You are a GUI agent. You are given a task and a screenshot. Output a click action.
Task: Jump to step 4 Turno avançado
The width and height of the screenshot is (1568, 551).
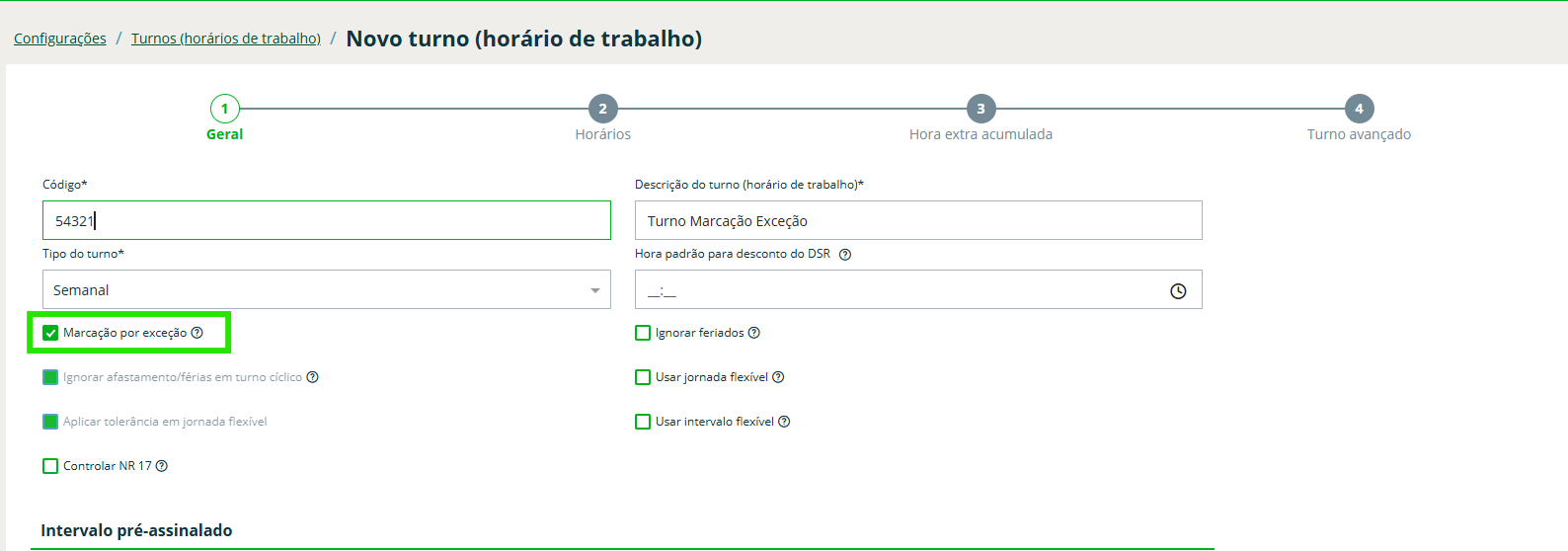(x=1359, y=110)
